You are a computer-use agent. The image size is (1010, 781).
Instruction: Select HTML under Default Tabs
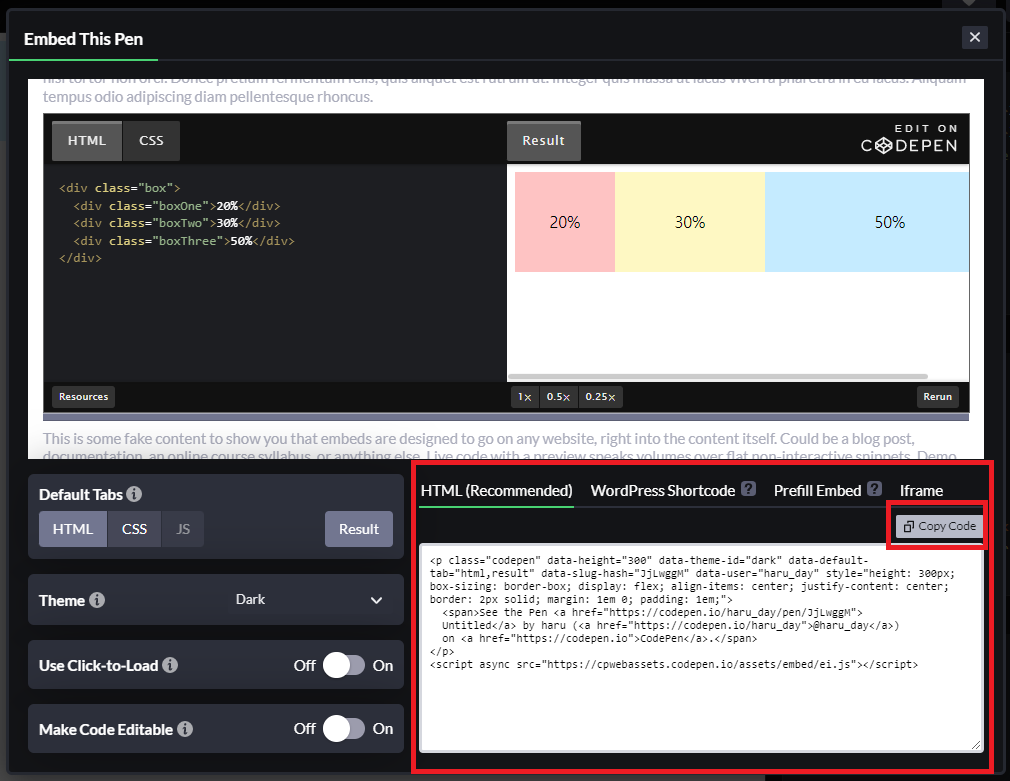[x=73, y=529]
